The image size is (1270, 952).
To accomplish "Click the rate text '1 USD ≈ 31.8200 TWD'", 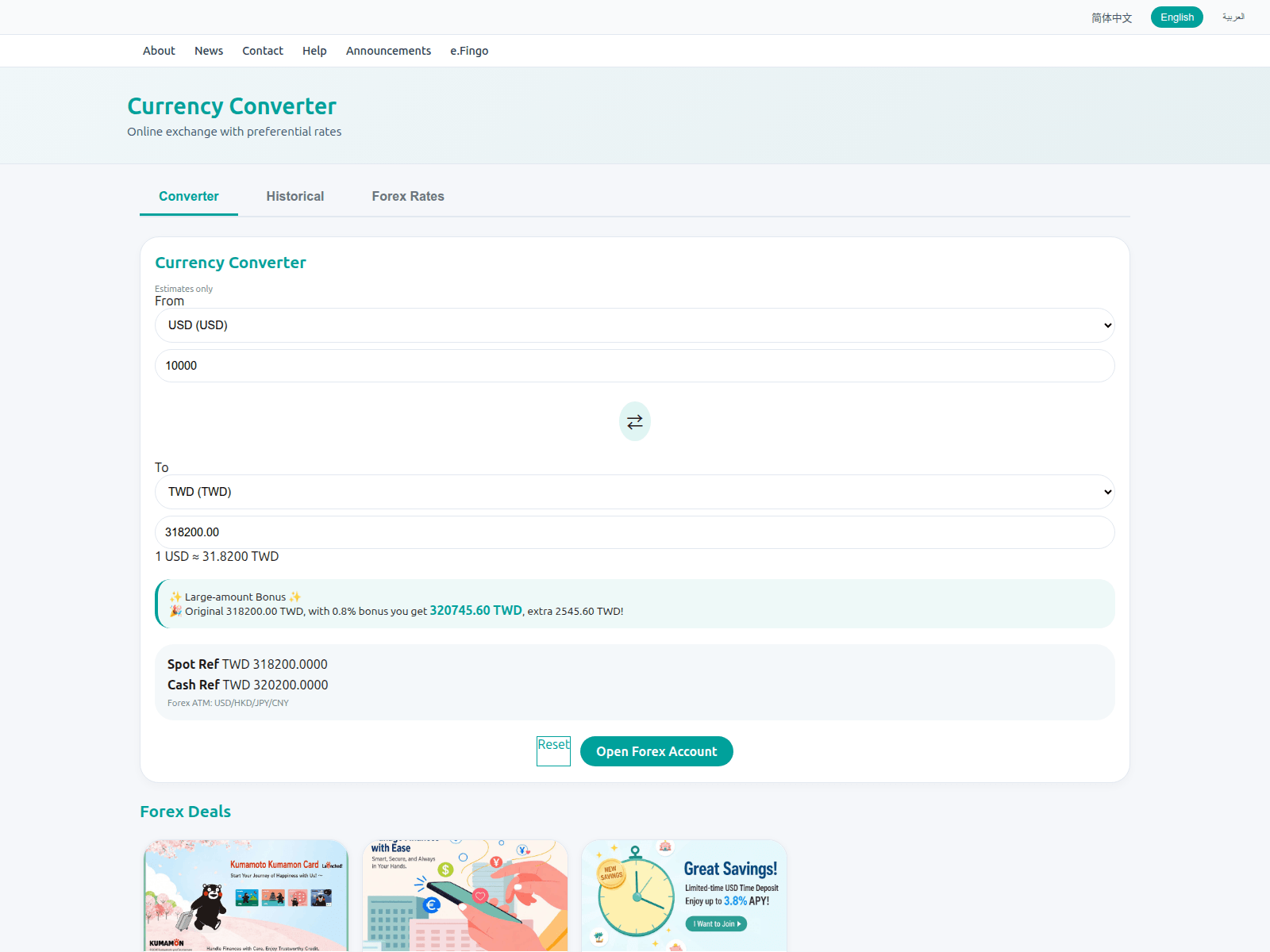I will [x=217, y=556].
